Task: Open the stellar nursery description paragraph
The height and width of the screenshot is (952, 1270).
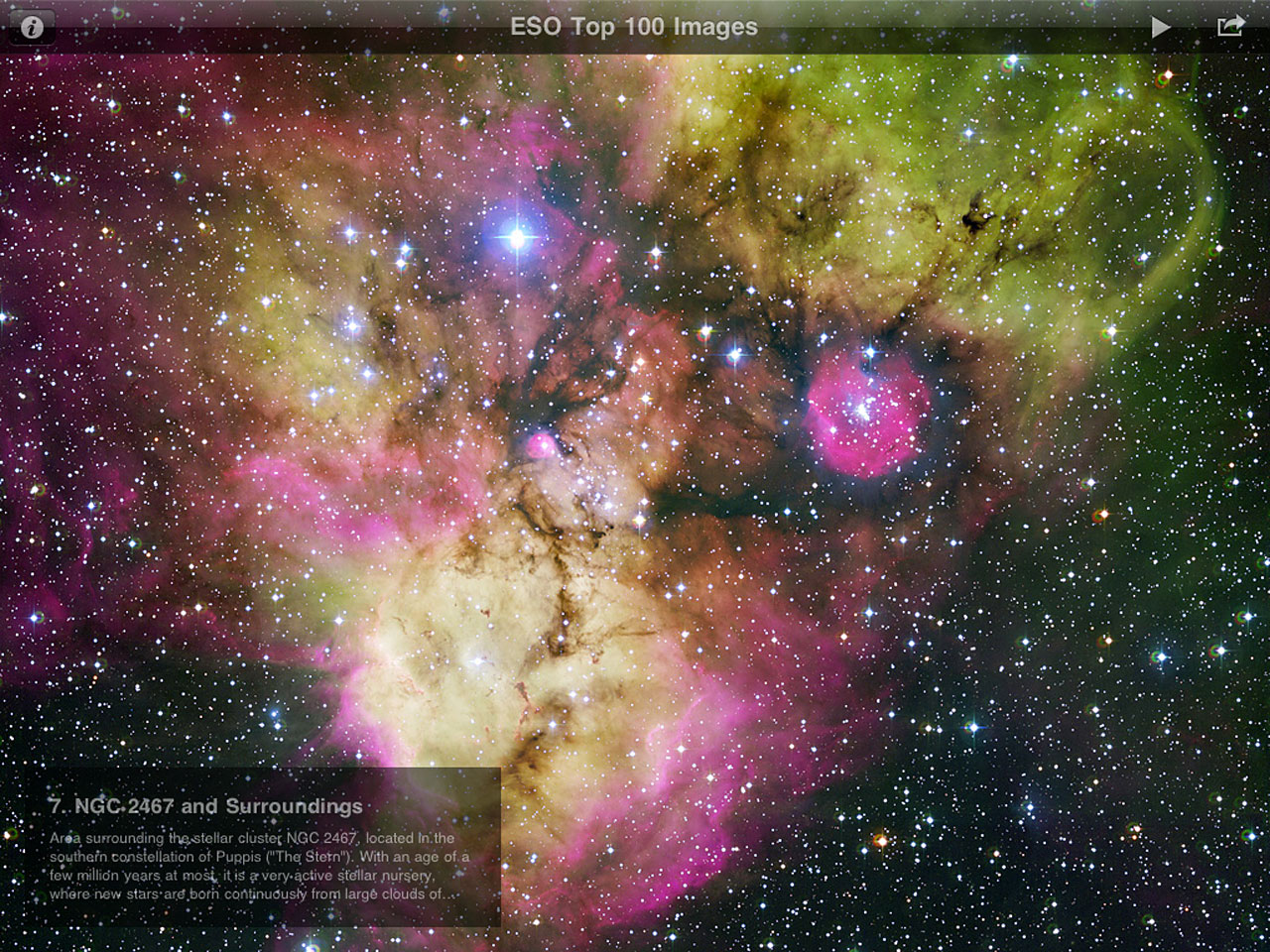Action: [258, 863]
